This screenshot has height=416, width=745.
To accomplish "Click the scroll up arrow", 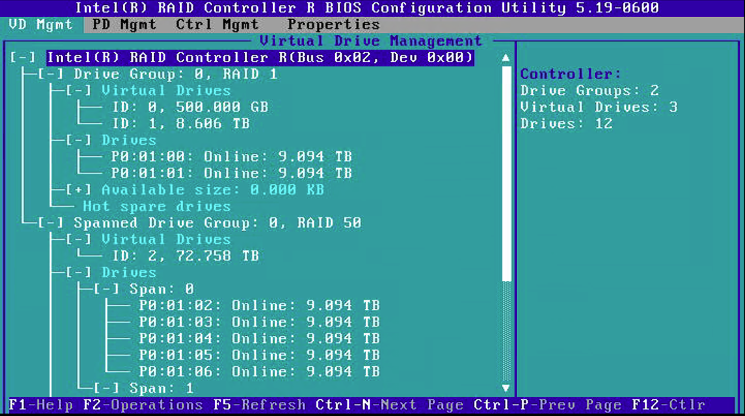I will click(506, 58).
